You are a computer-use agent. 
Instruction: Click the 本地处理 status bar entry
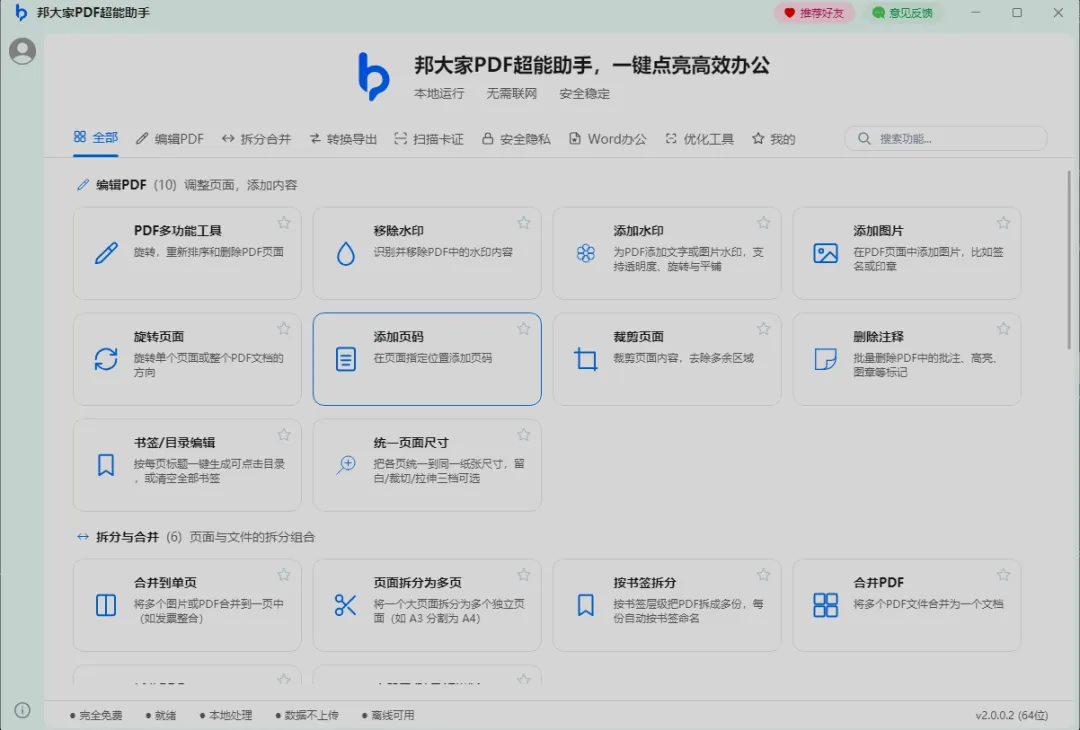click(226, 716)
